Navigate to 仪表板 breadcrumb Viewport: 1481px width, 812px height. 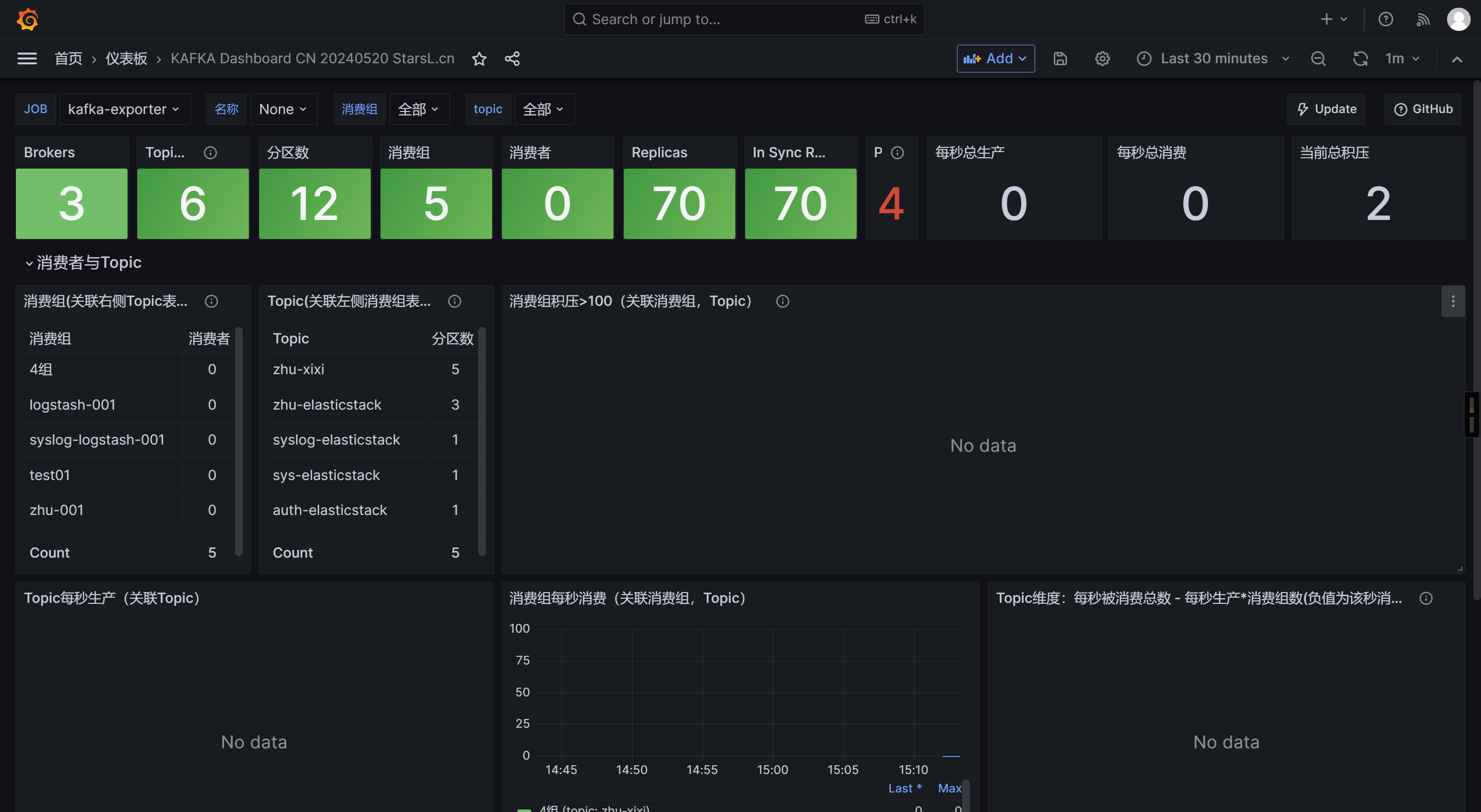tap(127, 59)
